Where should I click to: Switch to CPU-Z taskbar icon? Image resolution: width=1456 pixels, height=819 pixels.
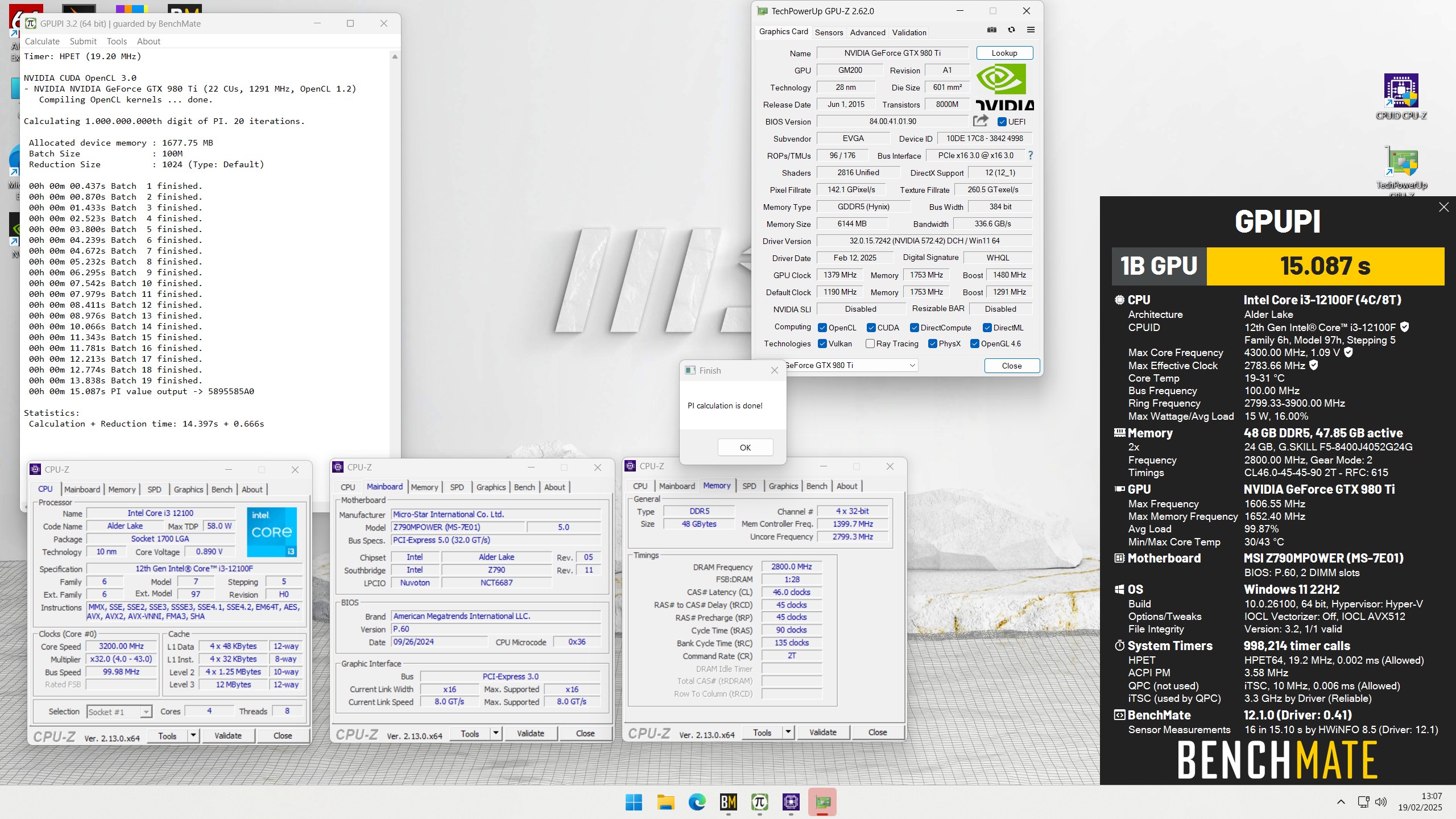click(791, 802)
